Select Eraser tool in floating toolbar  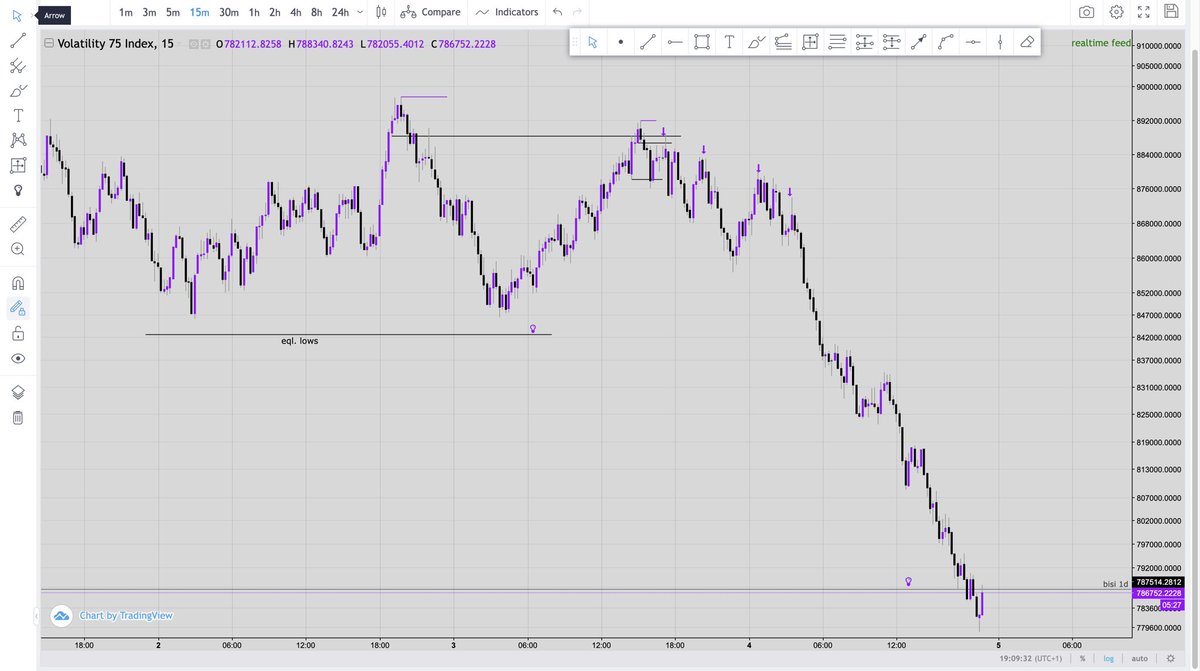pos(1027,42)
